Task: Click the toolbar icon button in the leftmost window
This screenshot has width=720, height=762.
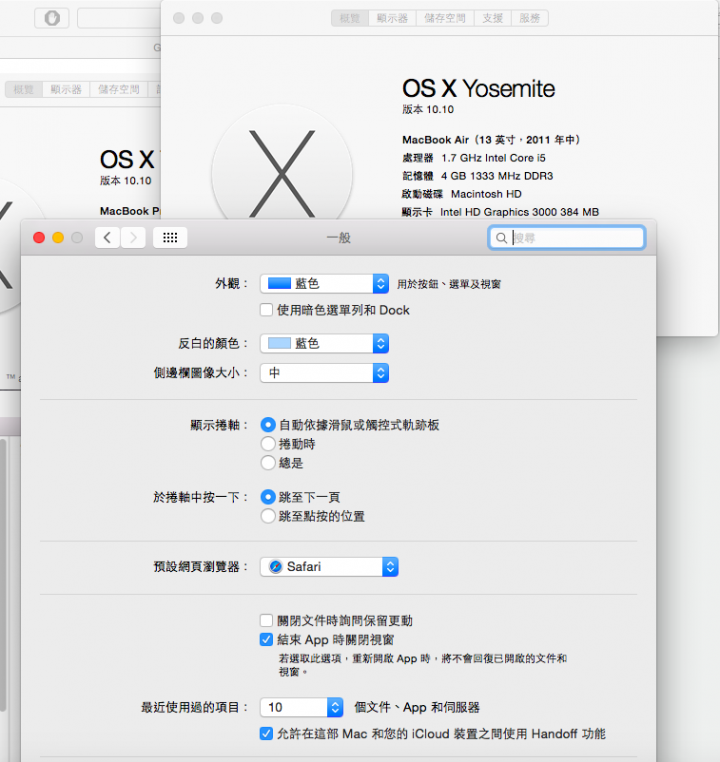Action: tap(51, 18)
